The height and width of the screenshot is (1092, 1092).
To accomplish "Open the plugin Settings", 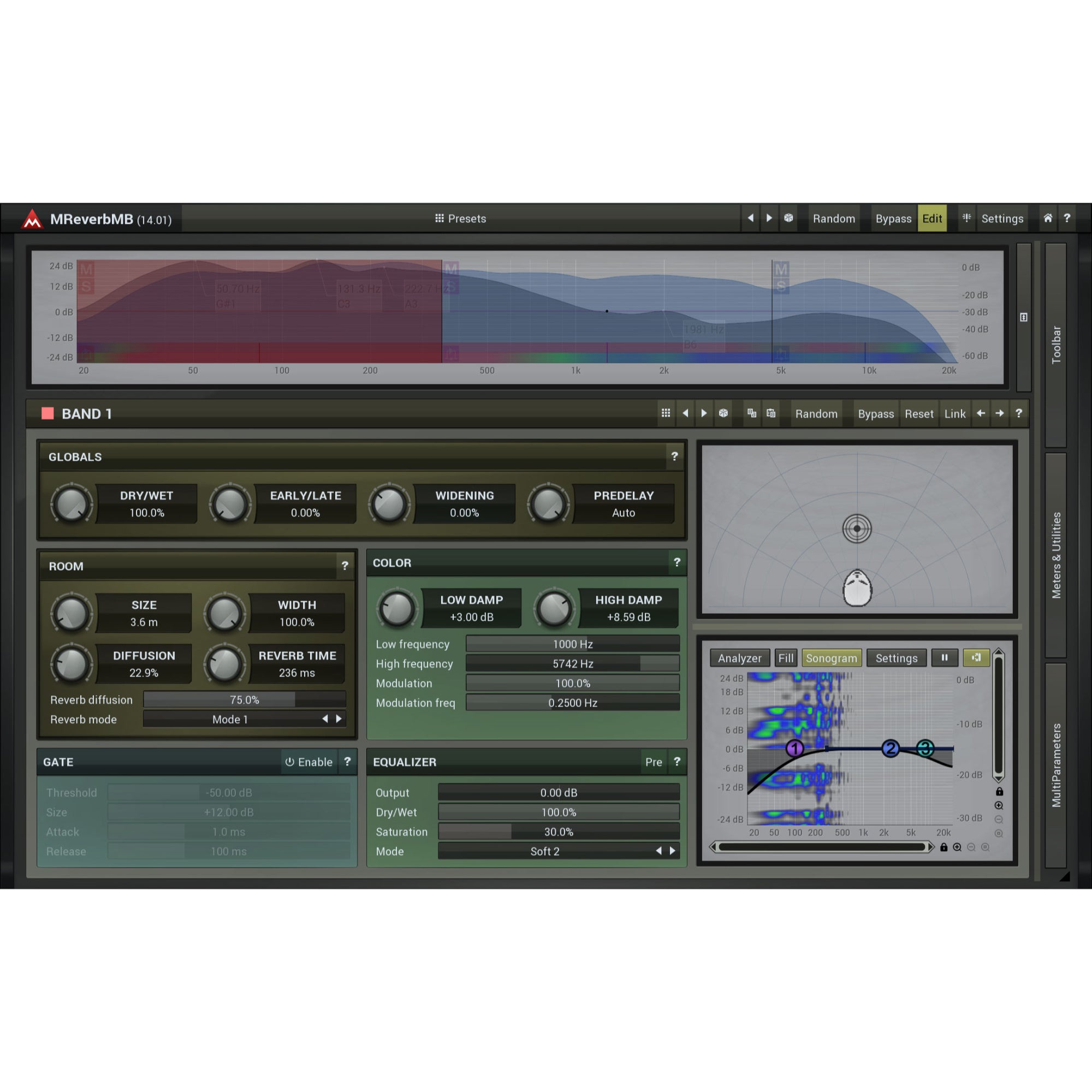I will [x=1002, y=219].
